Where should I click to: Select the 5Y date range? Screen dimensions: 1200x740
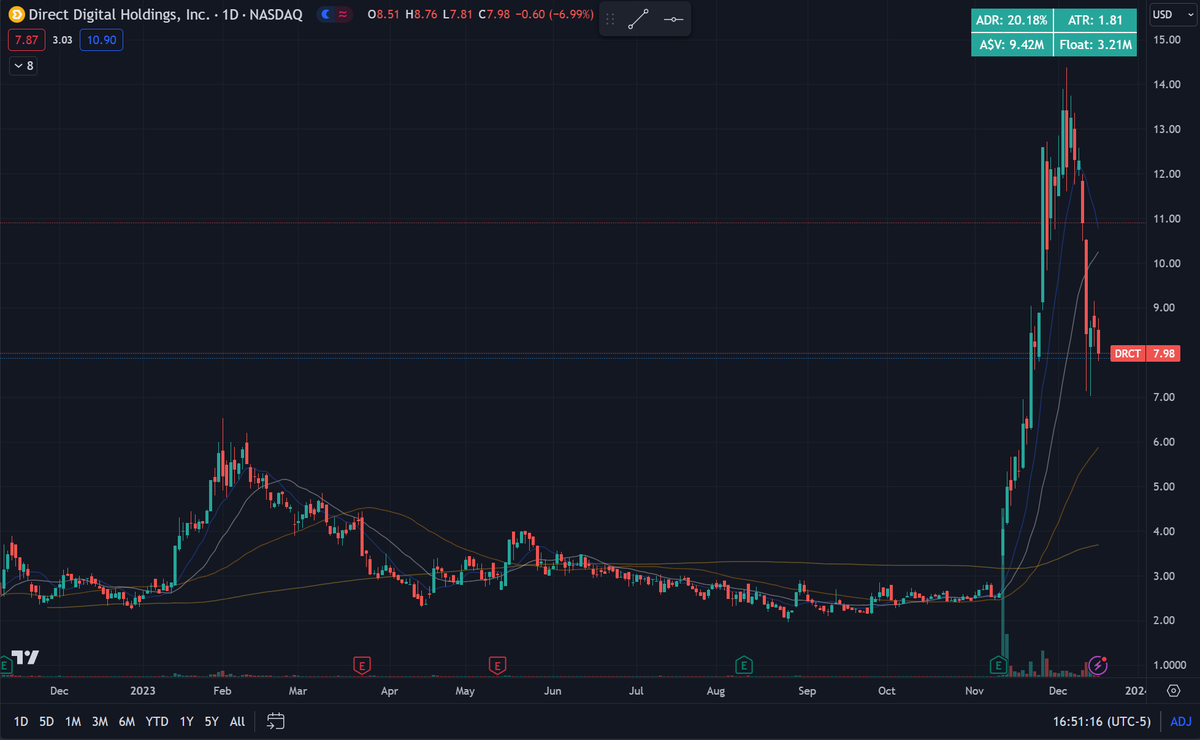[212, 721]
